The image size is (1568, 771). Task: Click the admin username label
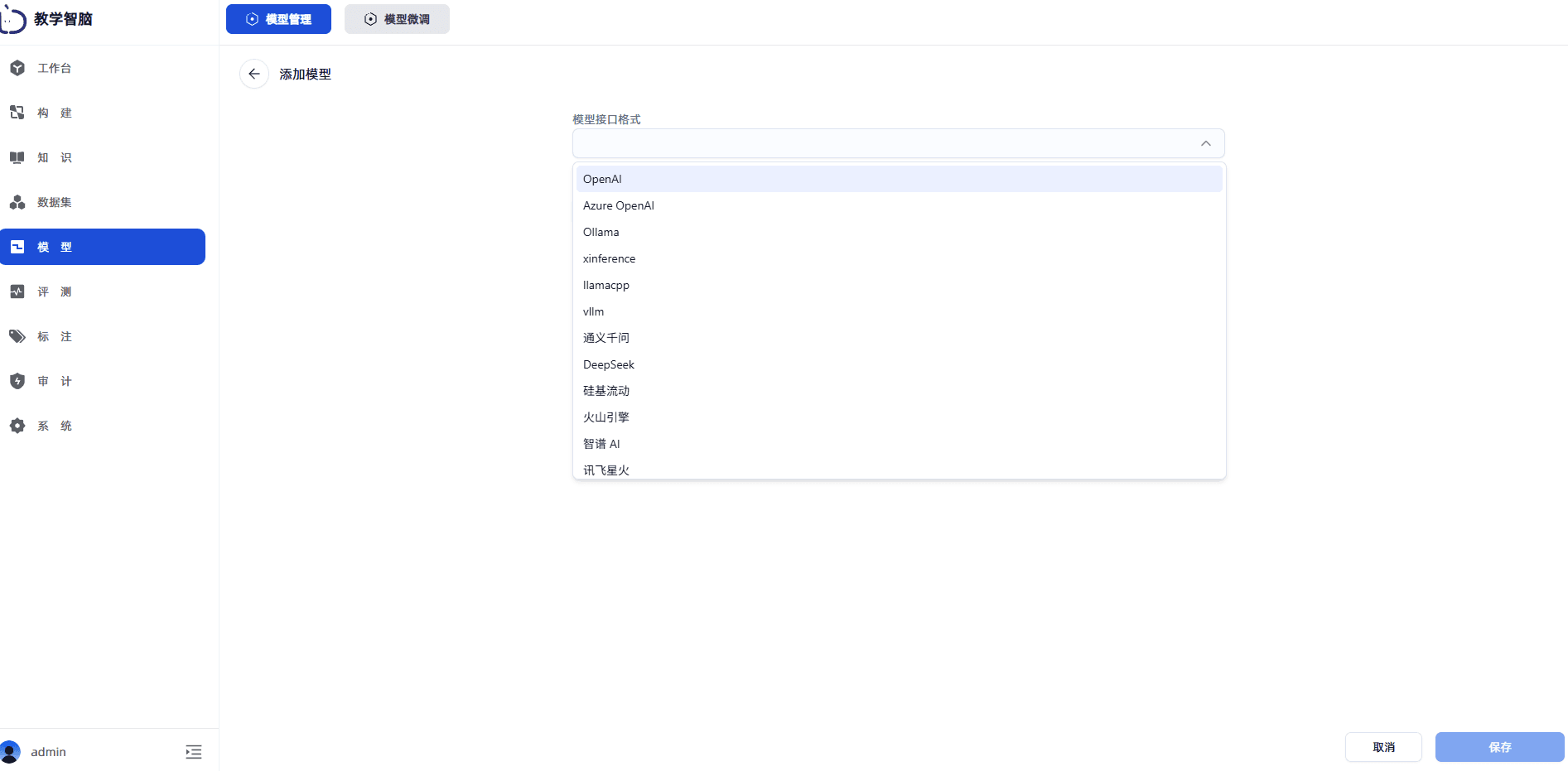48,752
